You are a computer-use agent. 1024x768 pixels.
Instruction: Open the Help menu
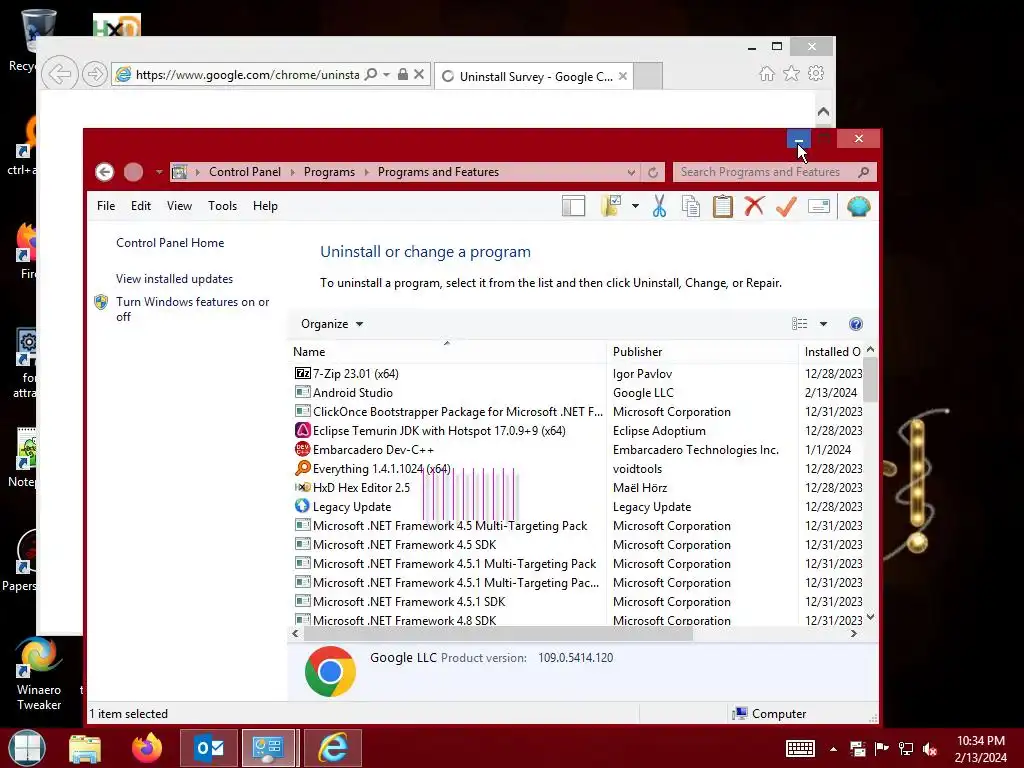pyautogui.click(x=265, y=206)
